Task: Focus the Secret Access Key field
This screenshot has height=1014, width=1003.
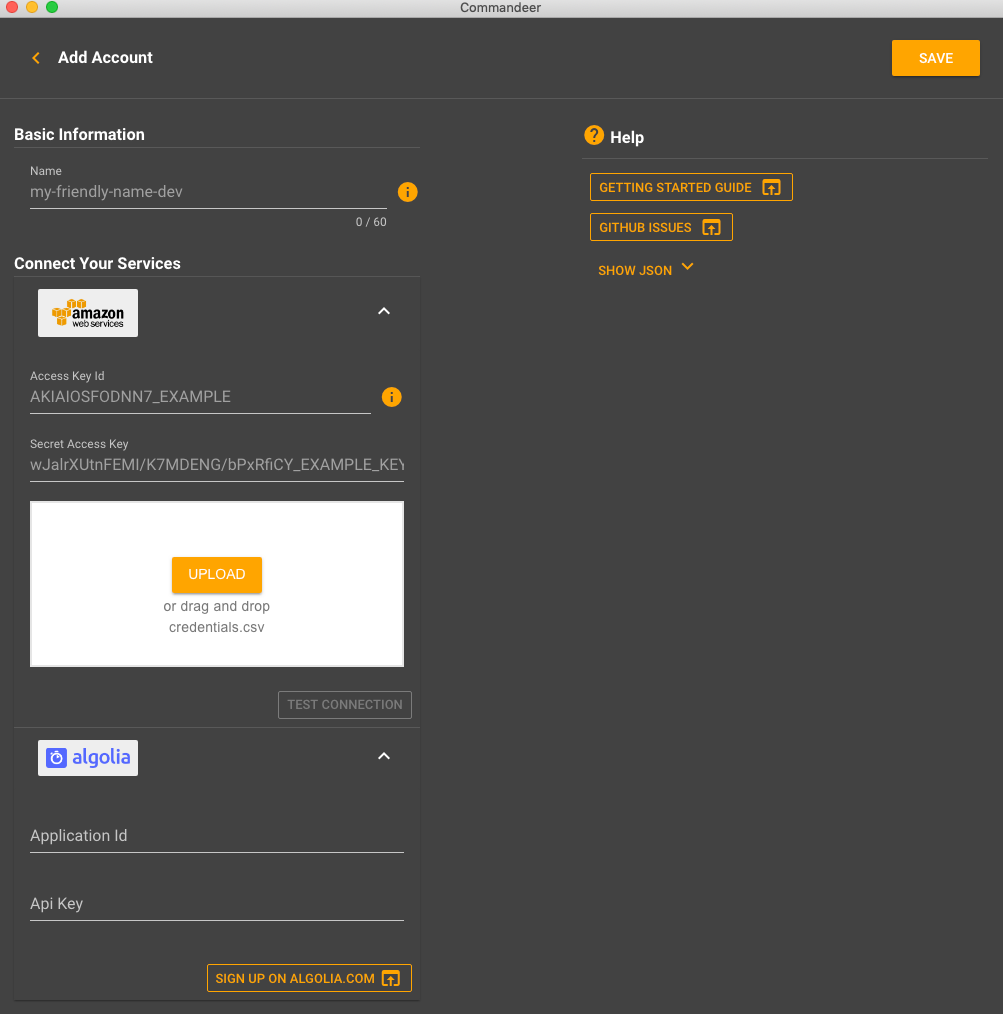Action: click(217, 465)
